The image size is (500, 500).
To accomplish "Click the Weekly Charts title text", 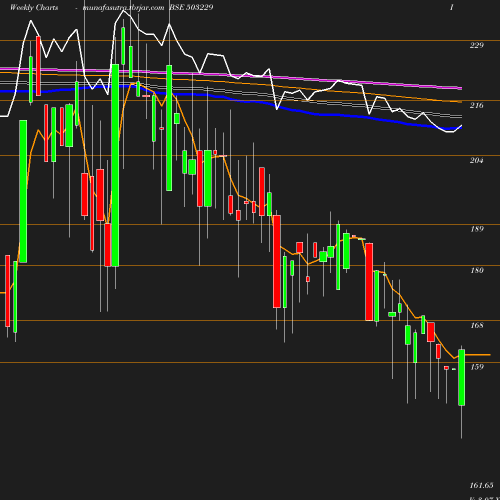I will coord(34,8).
